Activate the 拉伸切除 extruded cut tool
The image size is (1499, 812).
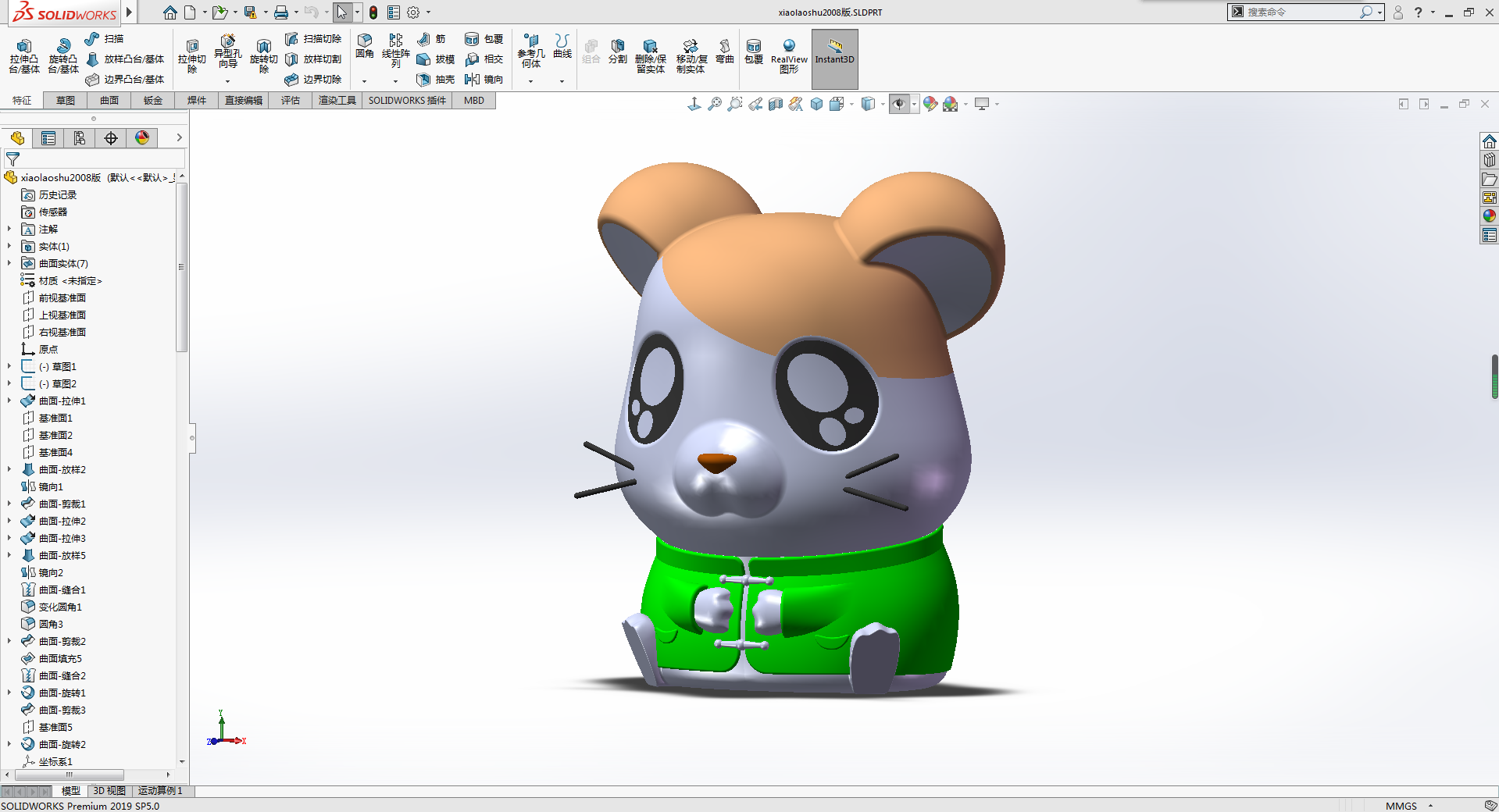[192, 56]
